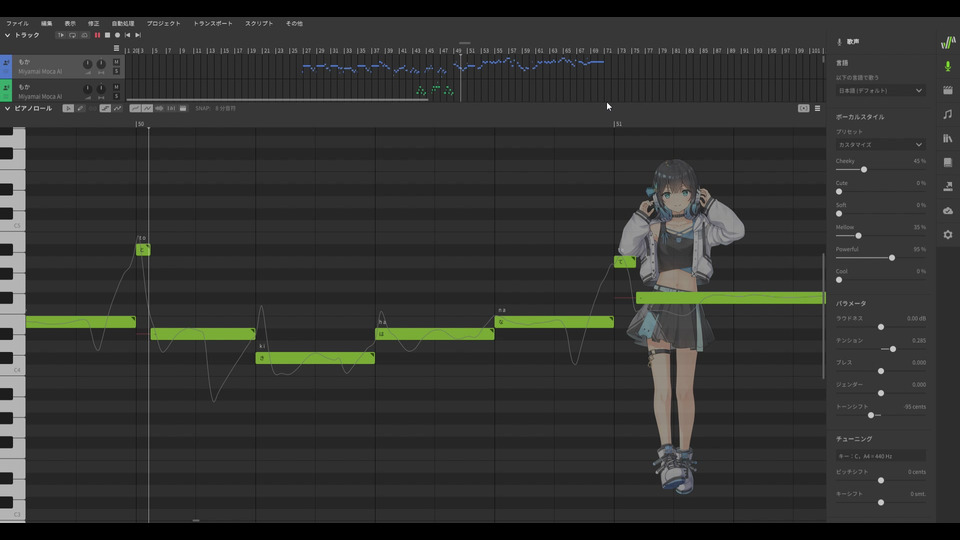Viewport: 960px width, 540px height.
Task: Toggle the parameter panel icon in piano roll toolbar
Action: click(x=183, y=108)
